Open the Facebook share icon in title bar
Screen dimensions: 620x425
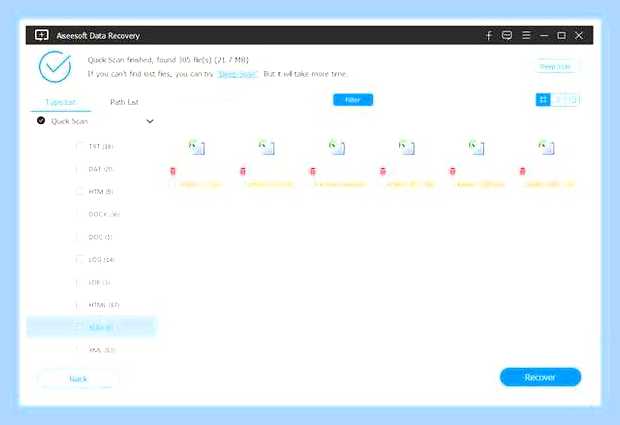pyautogui.click(x=489, y=36)
